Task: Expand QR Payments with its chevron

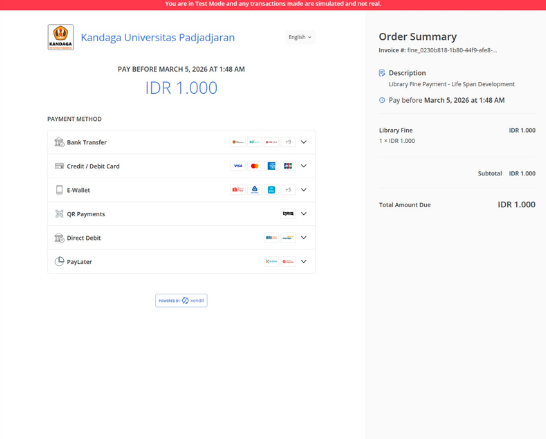Action: [x=304, y=214]
